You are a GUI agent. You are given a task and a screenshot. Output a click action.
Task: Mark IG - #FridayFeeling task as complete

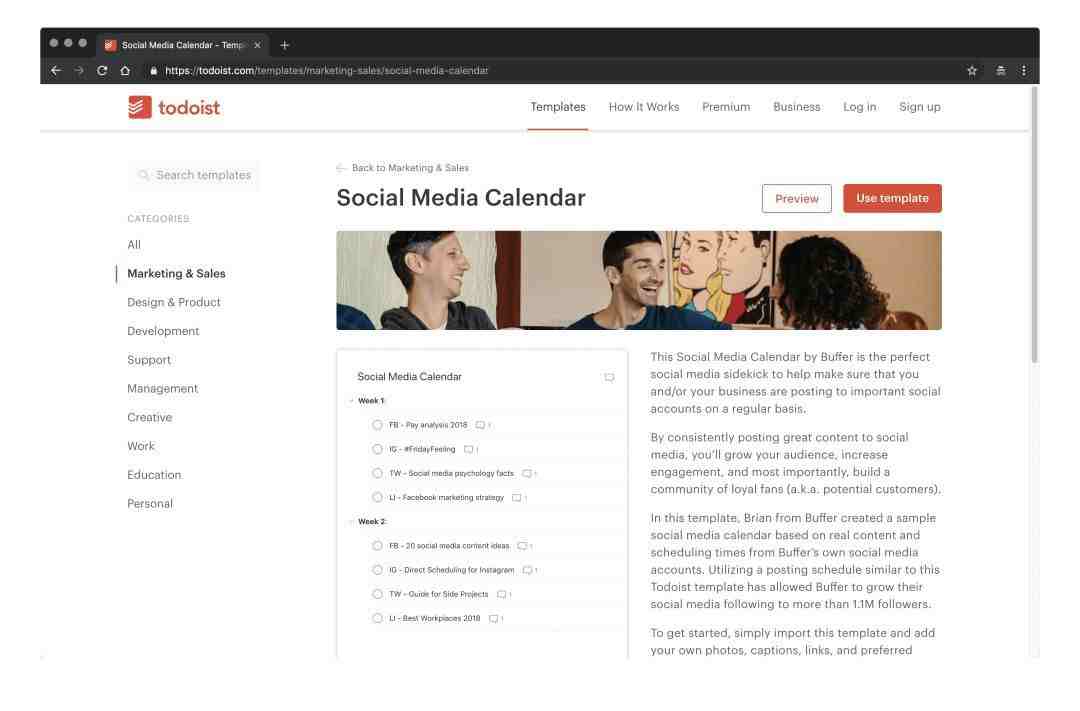tap(377, 449)
